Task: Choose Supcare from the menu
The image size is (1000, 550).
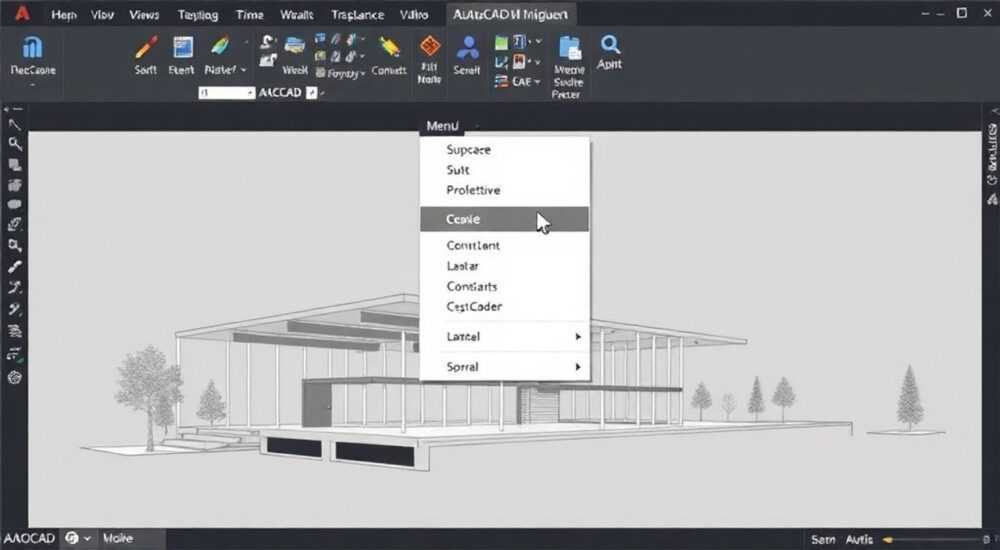Action: click(x=469, y=150)
